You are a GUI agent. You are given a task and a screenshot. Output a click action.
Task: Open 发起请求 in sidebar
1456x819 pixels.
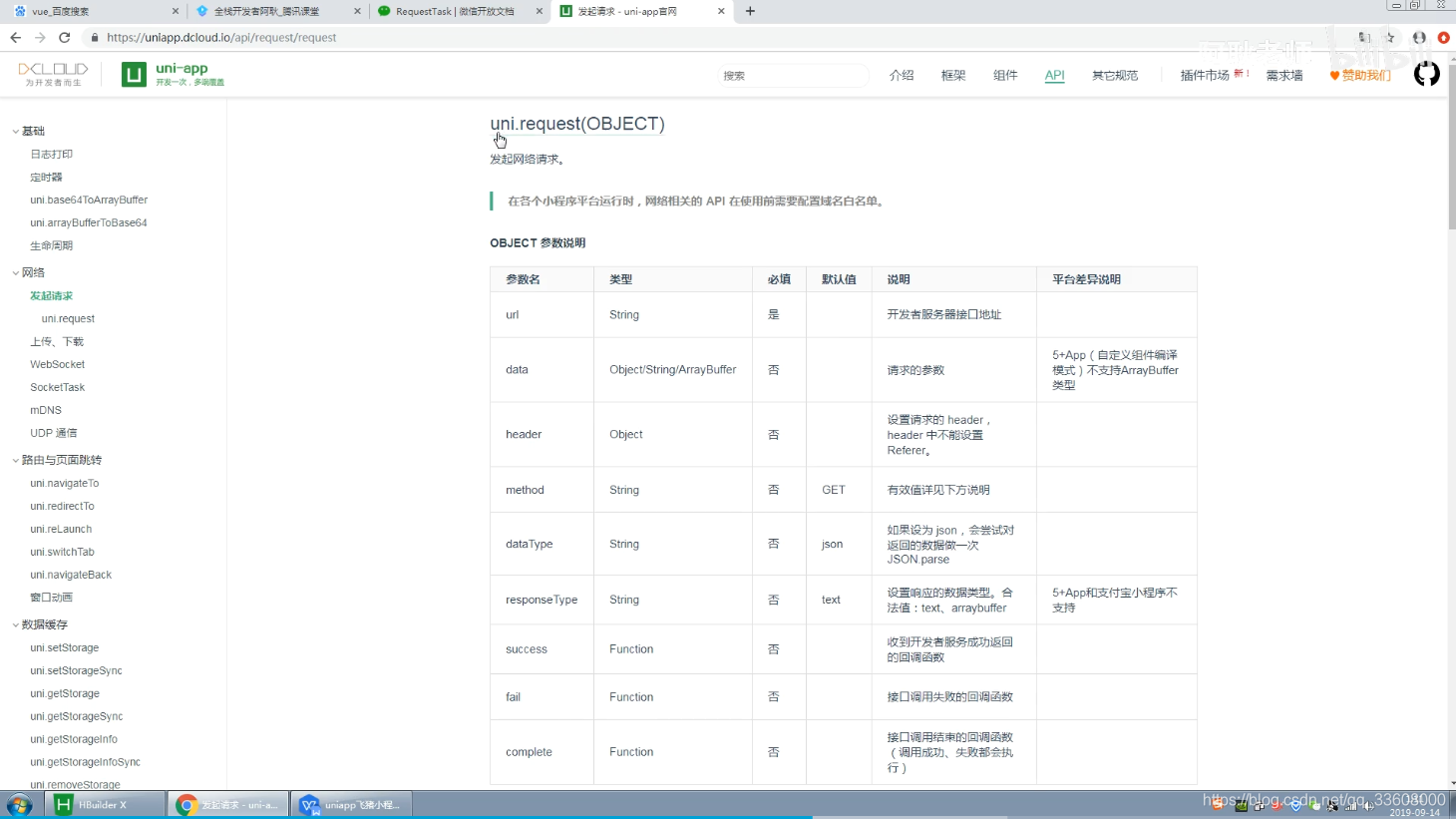point(51,295)
